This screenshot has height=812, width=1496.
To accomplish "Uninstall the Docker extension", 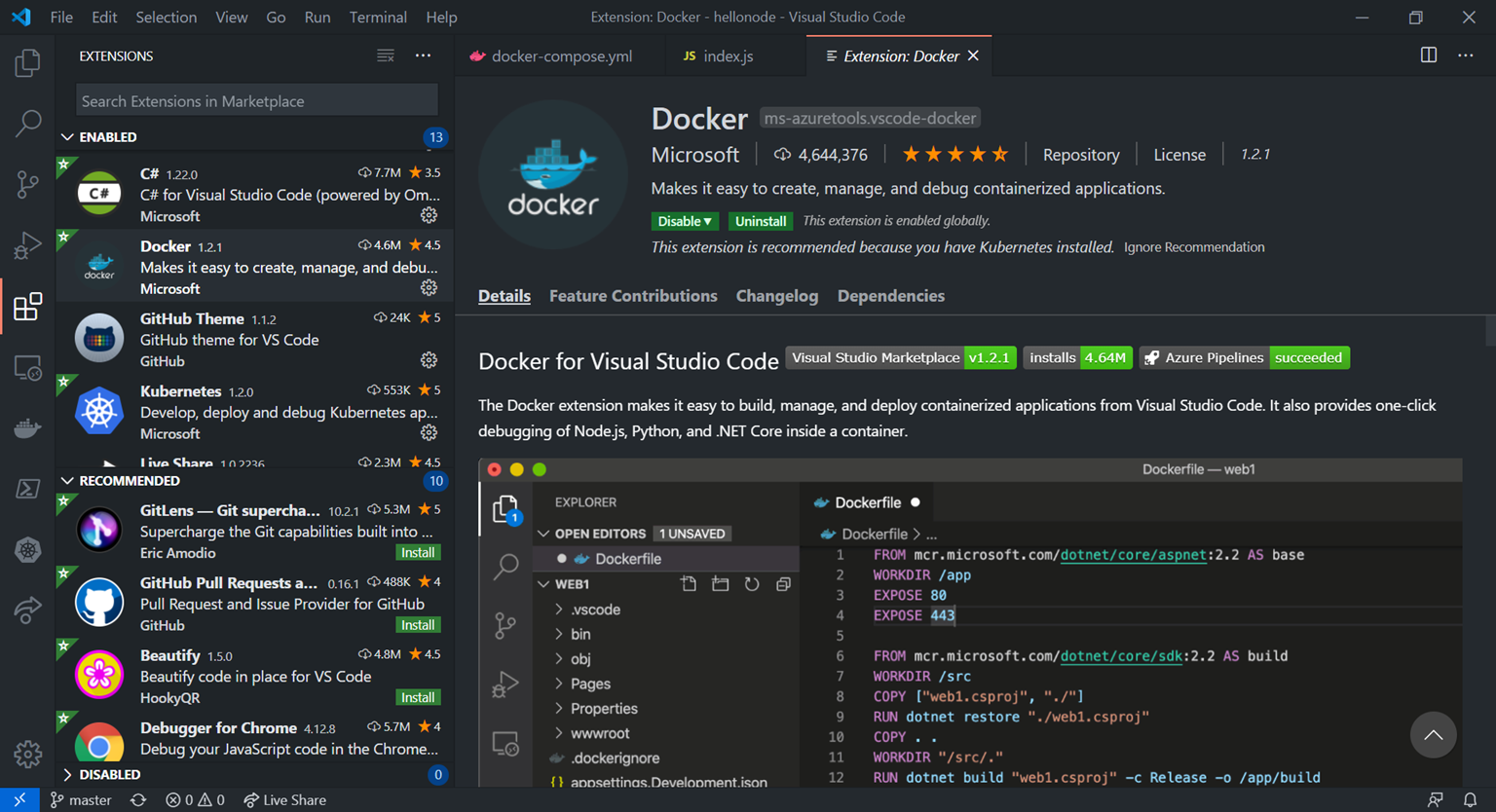I will pos(761,221).
